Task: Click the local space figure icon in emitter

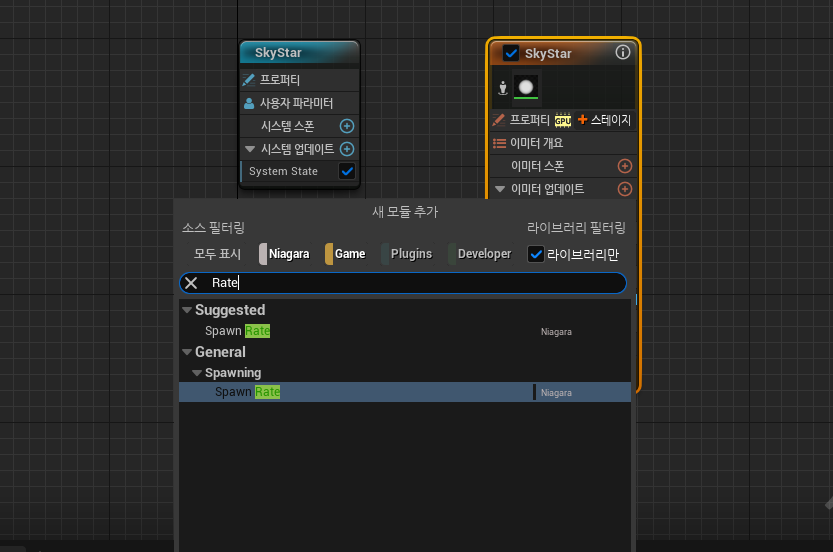Action: click(x=503, y=88)
